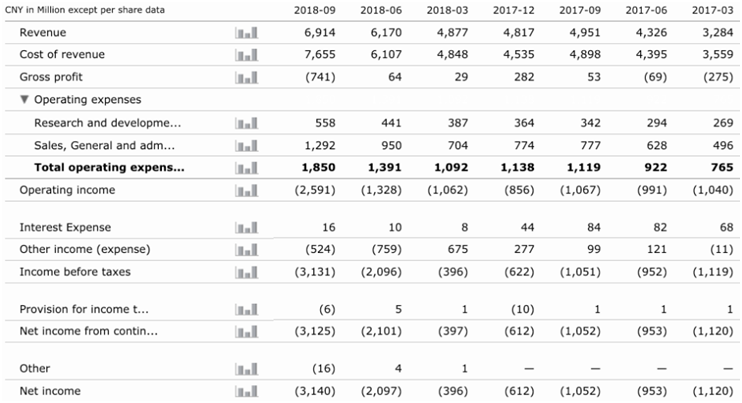742x403 pixels.
Task: Click Provision for income taxes chart icon
Action: point(246,310)
